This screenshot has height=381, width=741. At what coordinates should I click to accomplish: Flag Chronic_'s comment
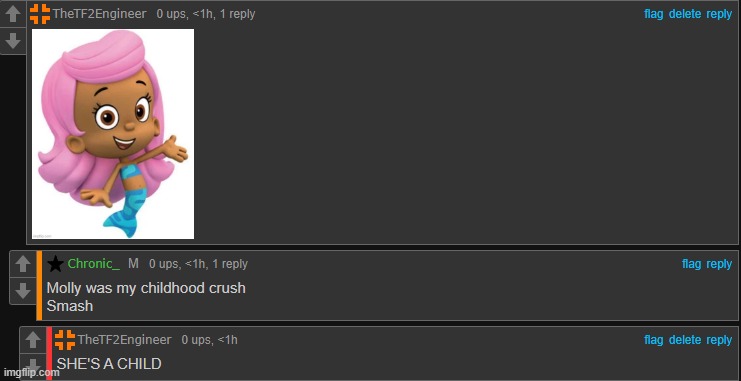pos(691,264)
